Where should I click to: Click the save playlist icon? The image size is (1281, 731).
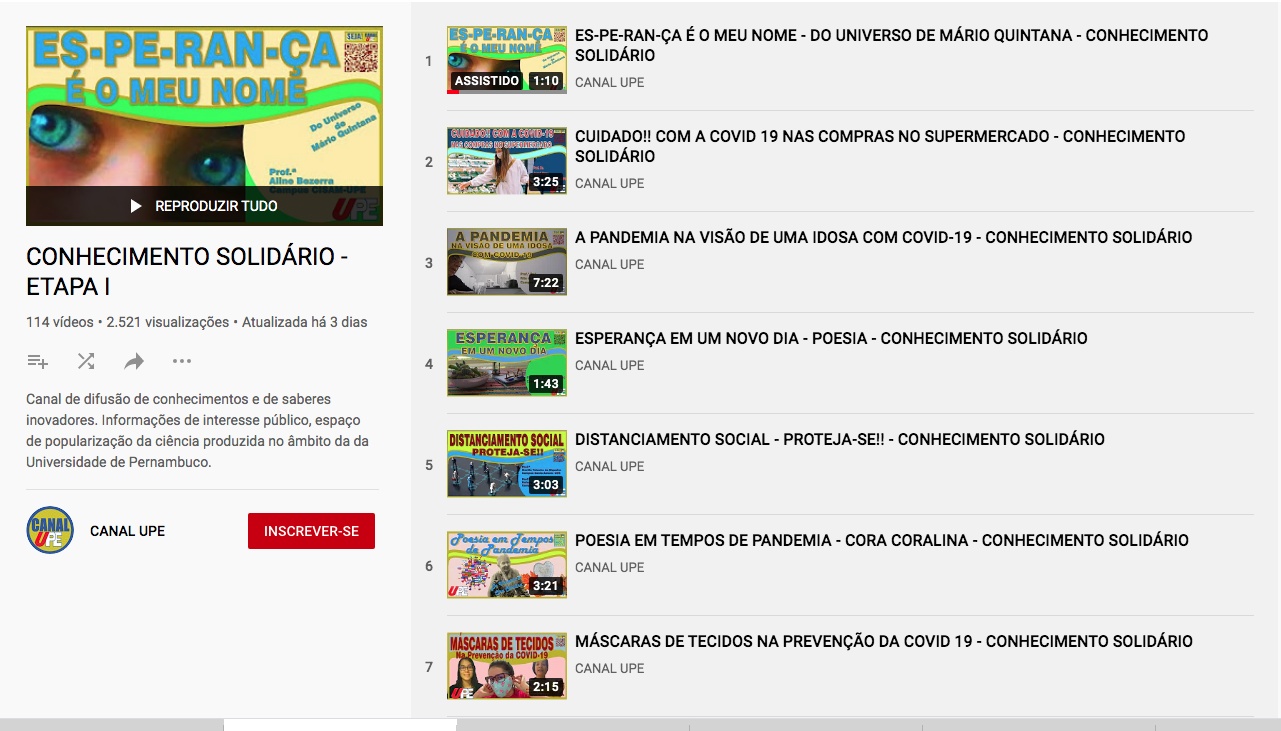[x=38, y=361]
